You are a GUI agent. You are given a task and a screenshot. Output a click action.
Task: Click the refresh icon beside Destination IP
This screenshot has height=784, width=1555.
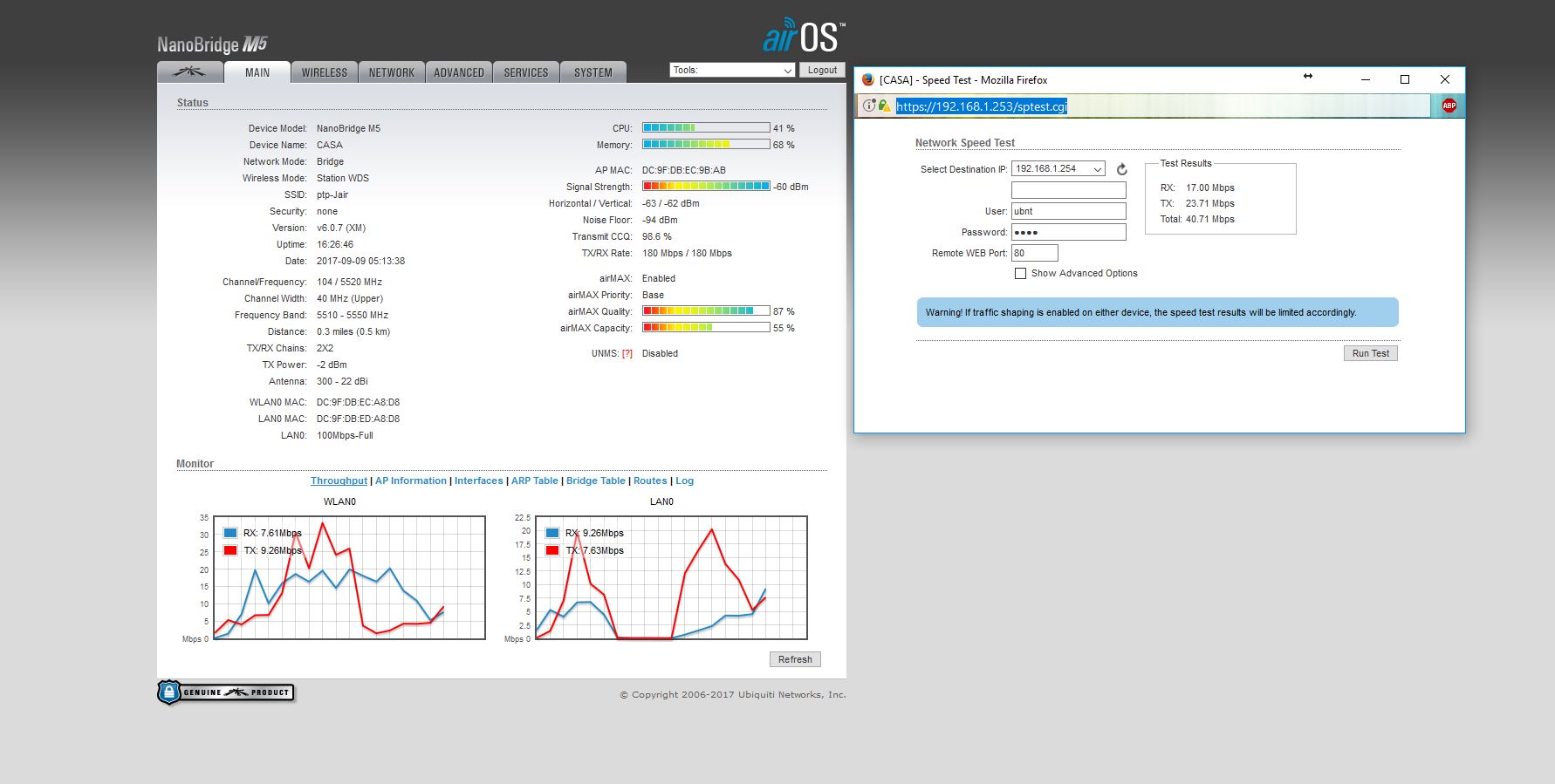pyautogui.click(x=1121, y=169)
